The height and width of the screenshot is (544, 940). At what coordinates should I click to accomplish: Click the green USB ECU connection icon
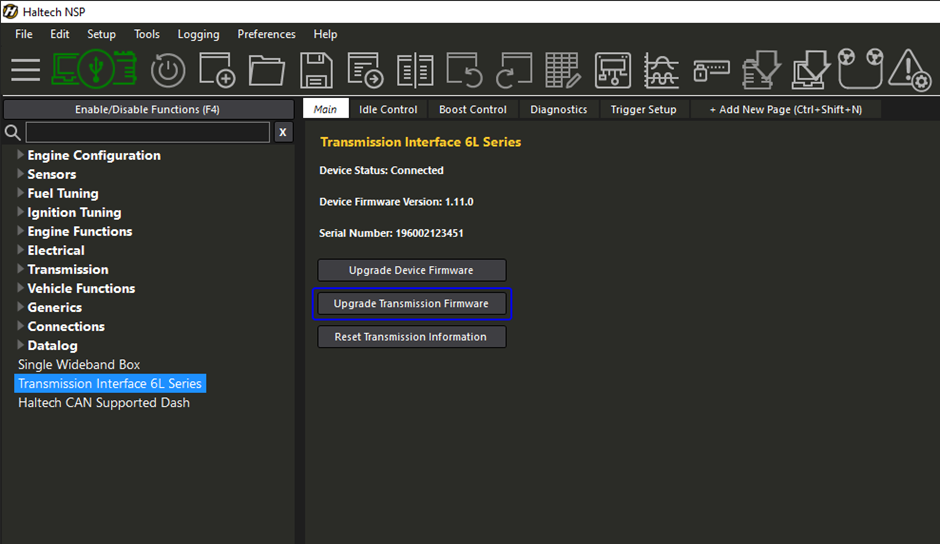point(94,70)
